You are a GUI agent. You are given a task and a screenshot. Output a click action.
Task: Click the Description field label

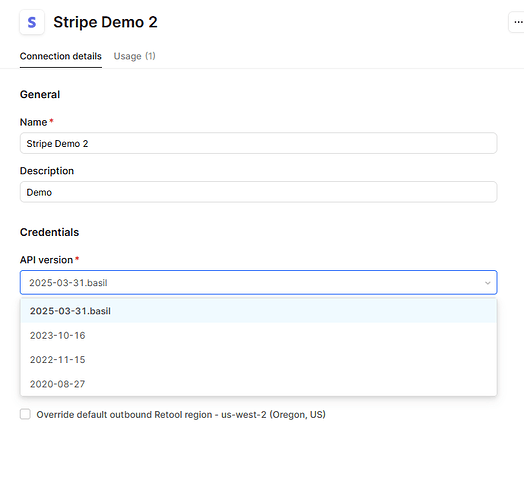[47, 171]
